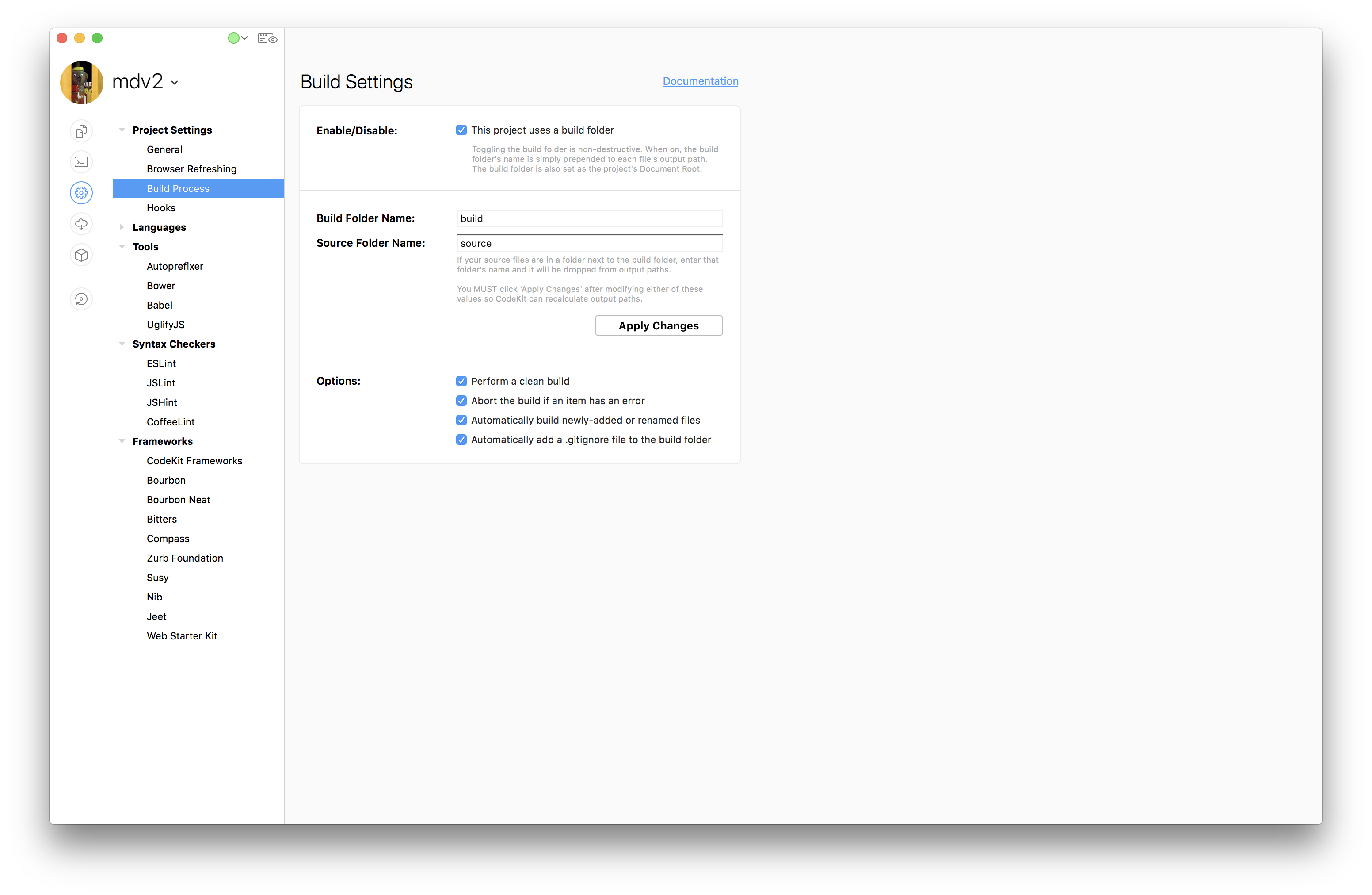
Task: Click the circular refresh sidebar icon
Action: [81, 299]
